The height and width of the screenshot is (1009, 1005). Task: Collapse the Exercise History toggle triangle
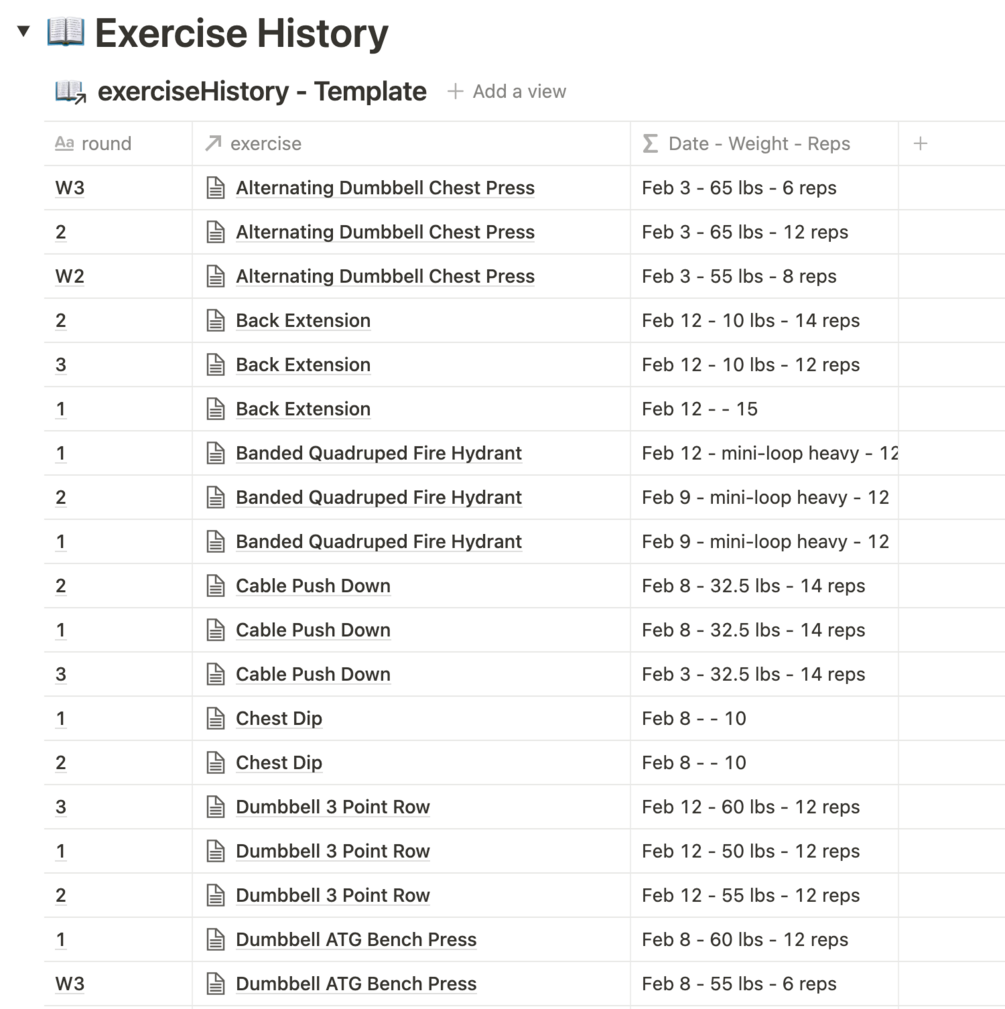[24, 32]
